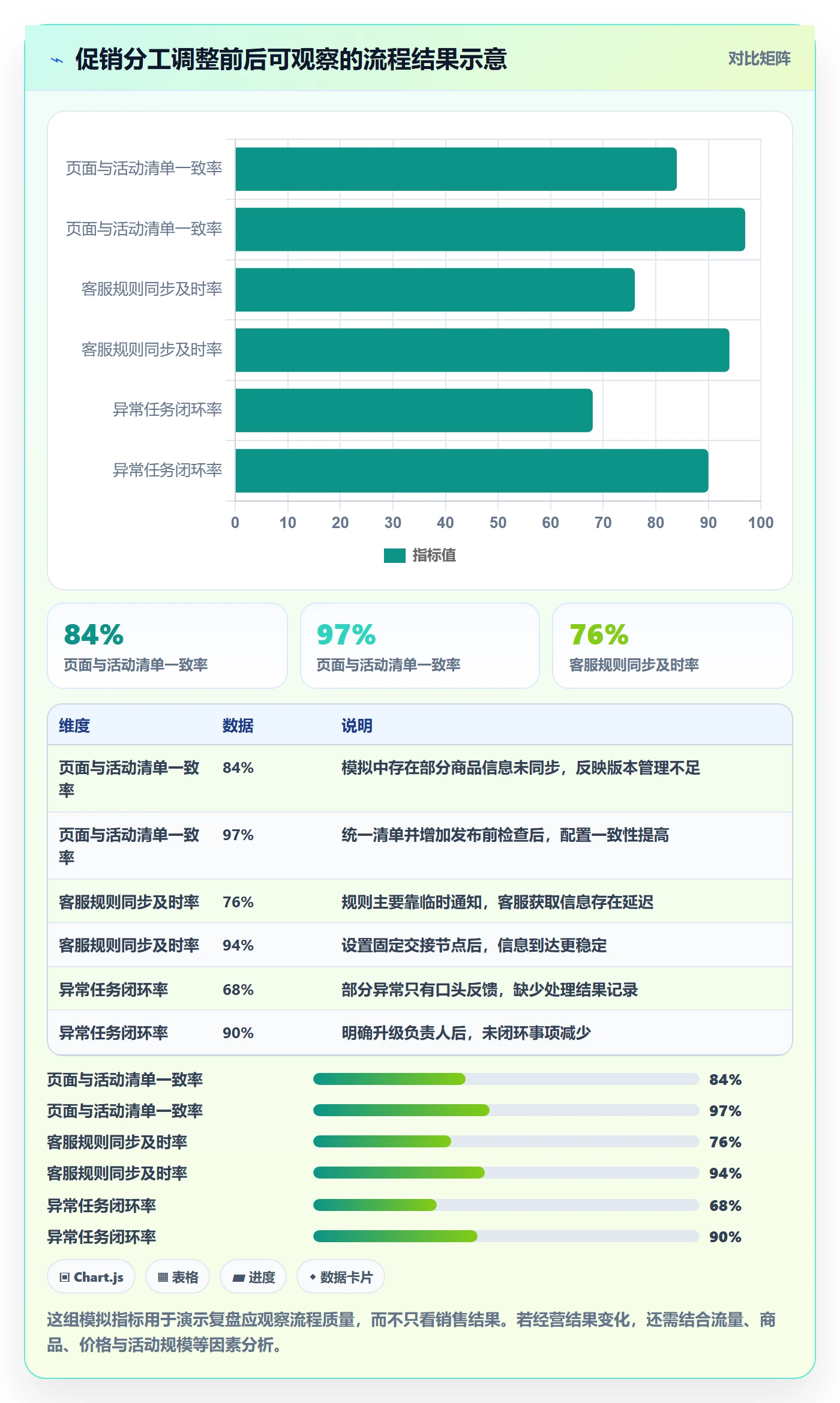Image resolution: width=840 pixels, height=1403 pixels.
Task: Click the grid icon in 表格 chip
Action: coord(163,1277)
